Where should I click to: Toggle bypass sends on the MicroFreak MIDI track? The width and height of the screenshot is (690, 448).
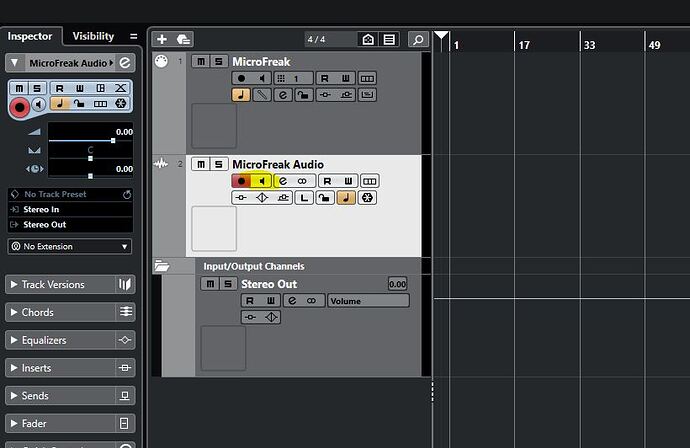click(x=346, y=95)
